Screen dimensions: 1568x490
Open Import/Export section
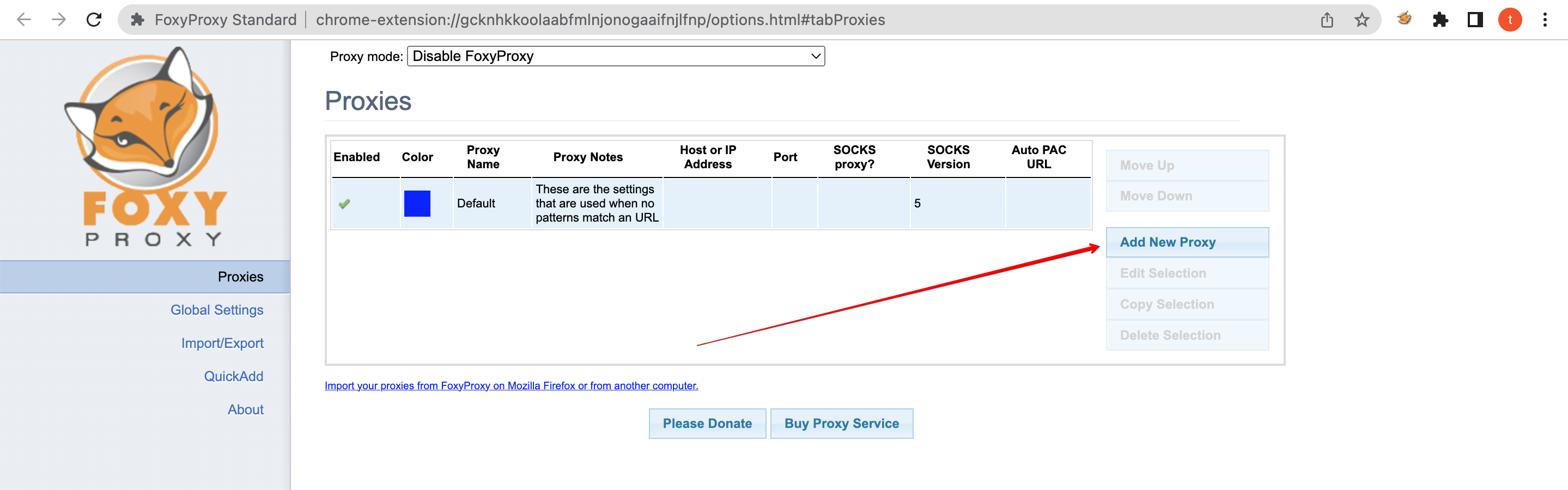[x=222, y=344]
